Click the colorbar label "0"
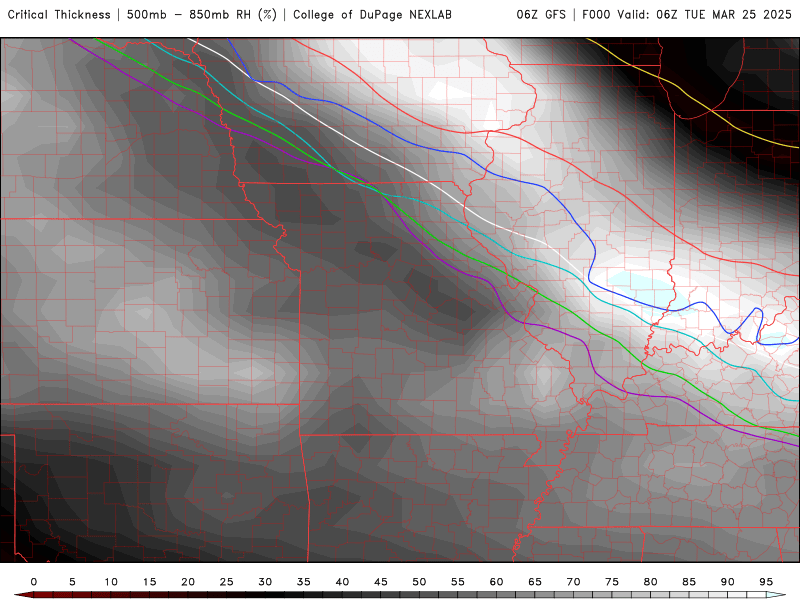800x600 pixels. point(34,582)
